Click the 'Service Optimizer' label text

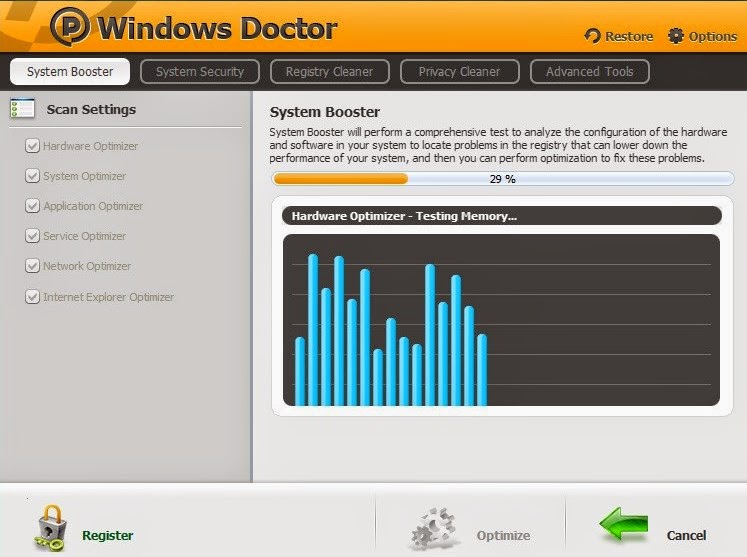pos(85,236)
